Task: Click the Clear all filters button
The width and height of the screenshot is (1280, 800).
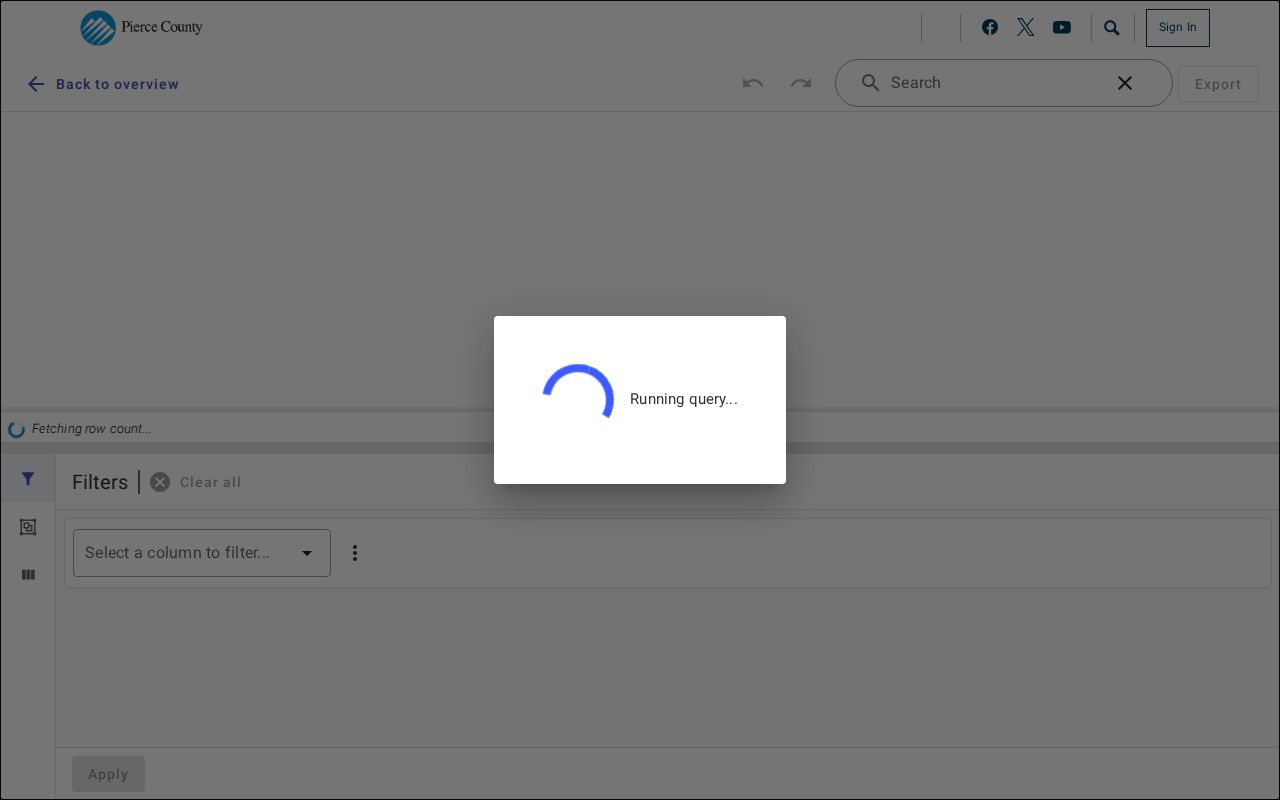Action: click(196, 482)
